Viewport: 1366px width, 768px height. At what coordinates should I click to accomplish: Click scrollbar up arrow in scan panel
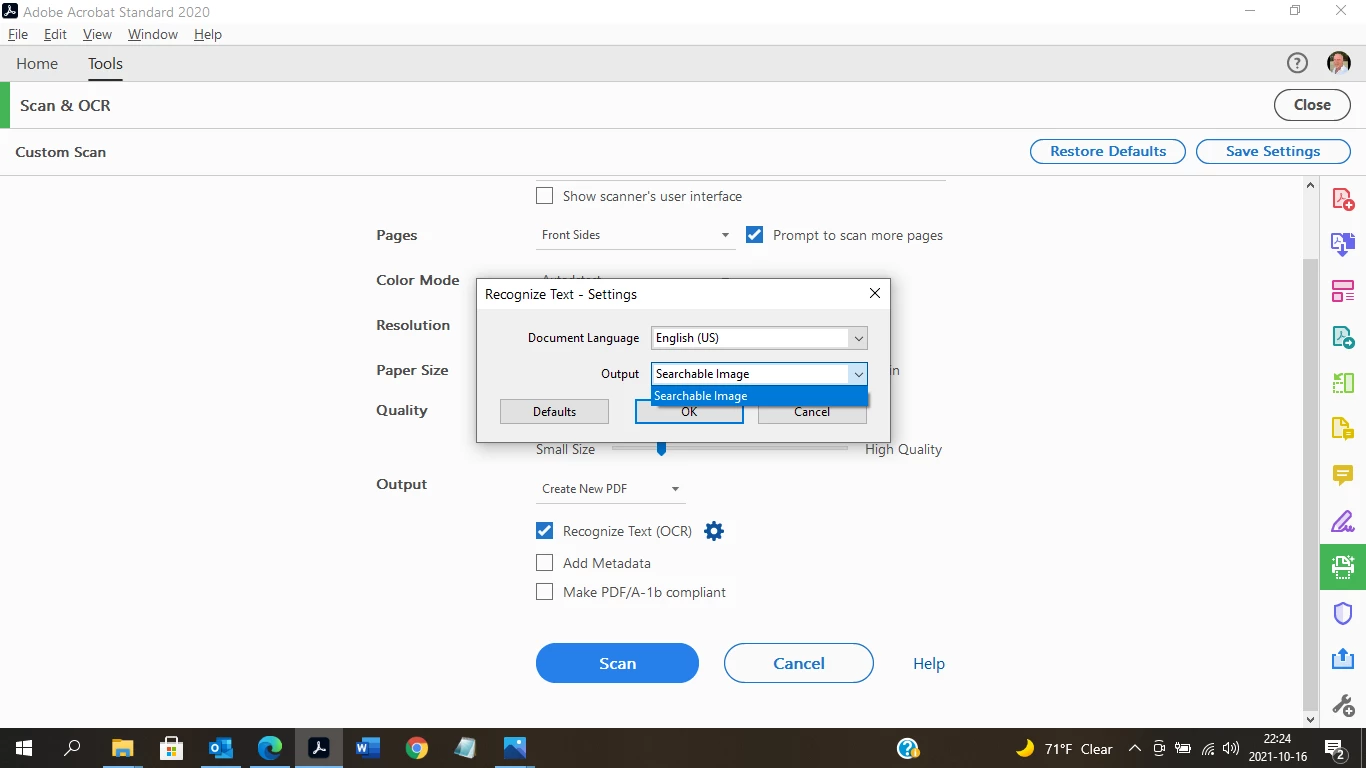point(1311,186)
